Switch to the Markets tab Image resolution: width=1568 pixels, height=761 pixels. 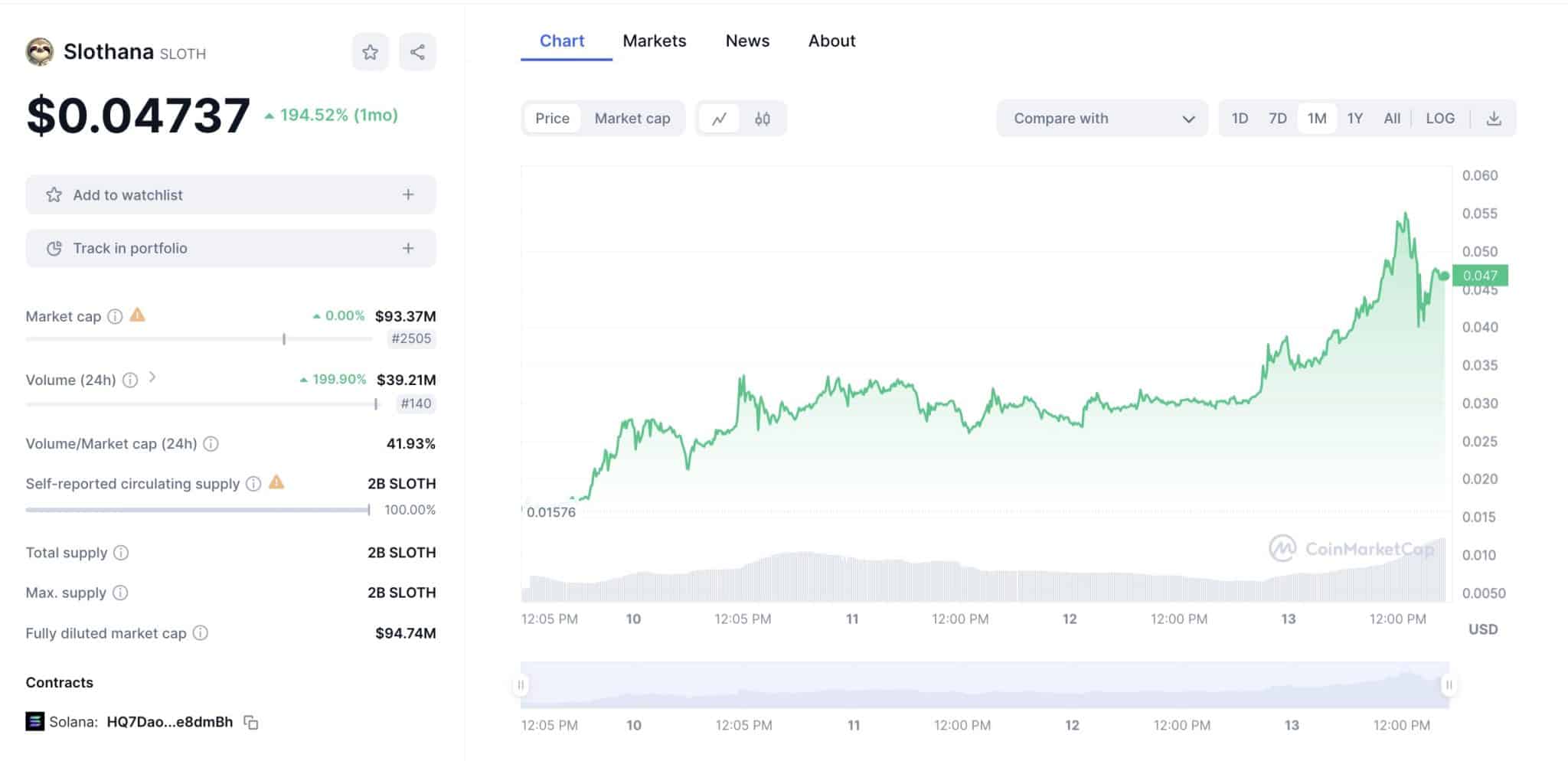pyautogui.click(x=655, y=41)
